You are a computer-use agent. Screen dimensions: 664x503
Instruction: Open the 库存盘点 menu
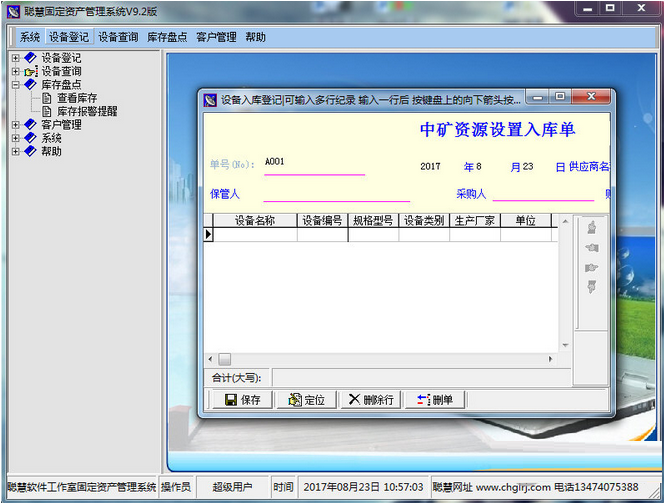tap(167, 37)
